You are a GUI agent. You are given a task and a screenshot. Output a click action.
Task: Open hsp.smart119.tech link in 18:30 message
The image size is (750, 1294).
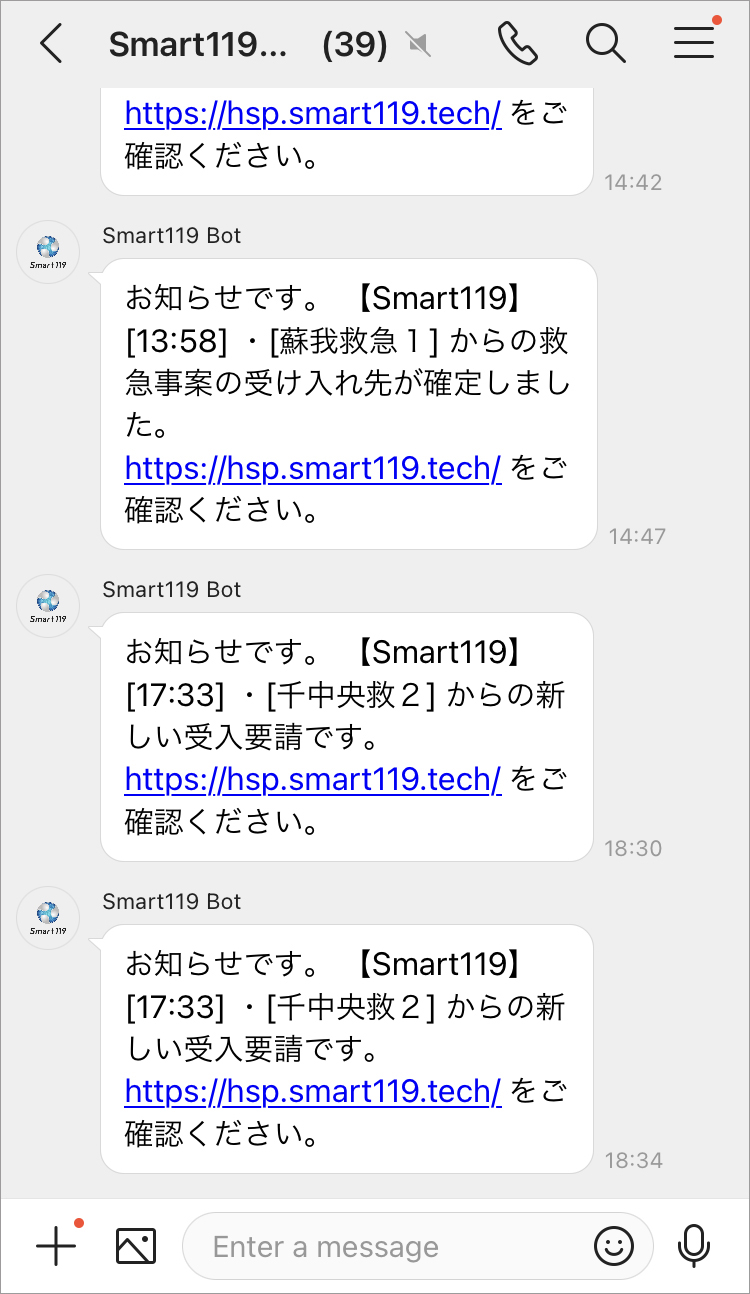(x=312, y=779)
